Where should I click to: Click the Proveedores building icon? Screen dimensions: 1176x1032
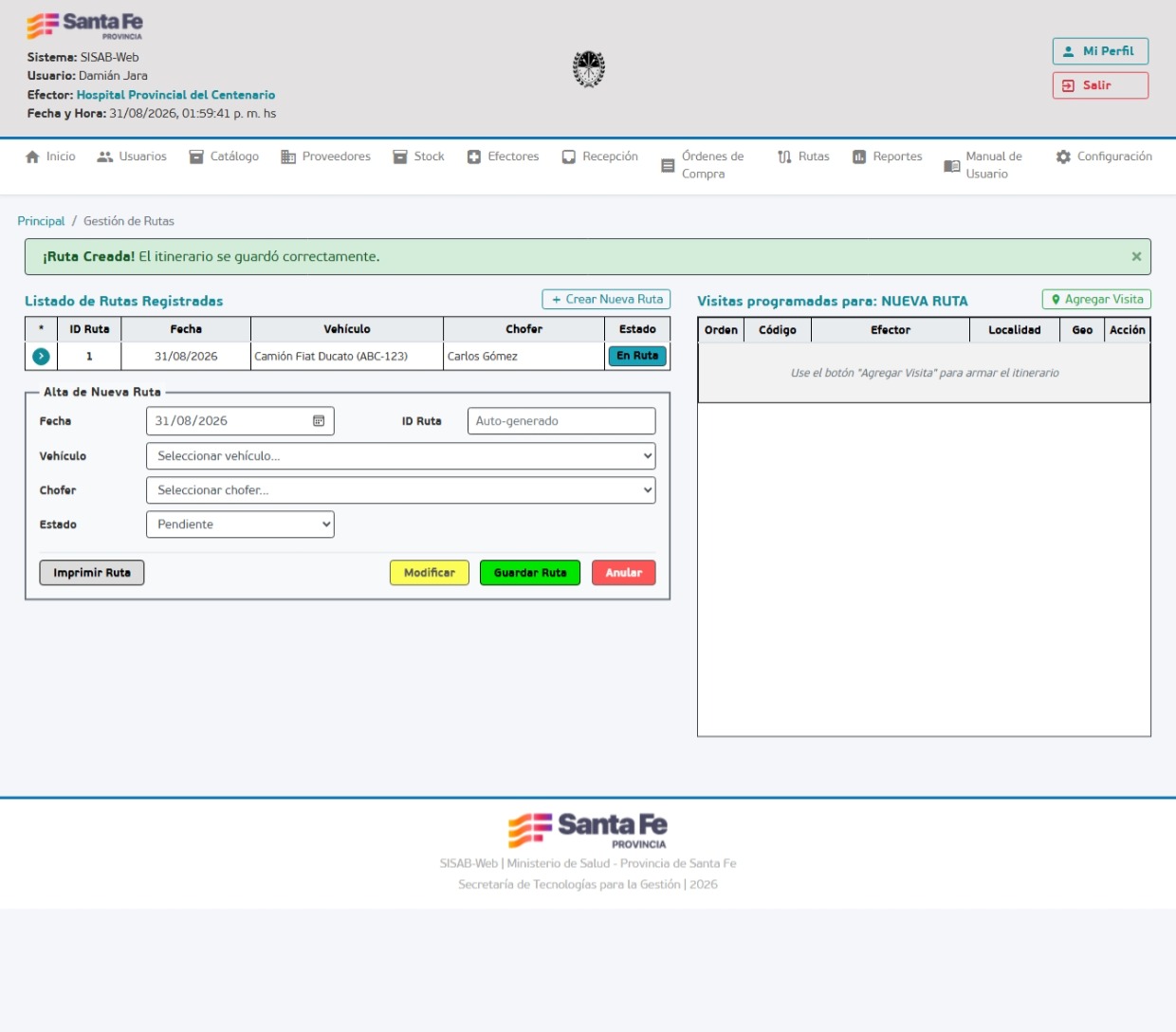coord(288,157)
